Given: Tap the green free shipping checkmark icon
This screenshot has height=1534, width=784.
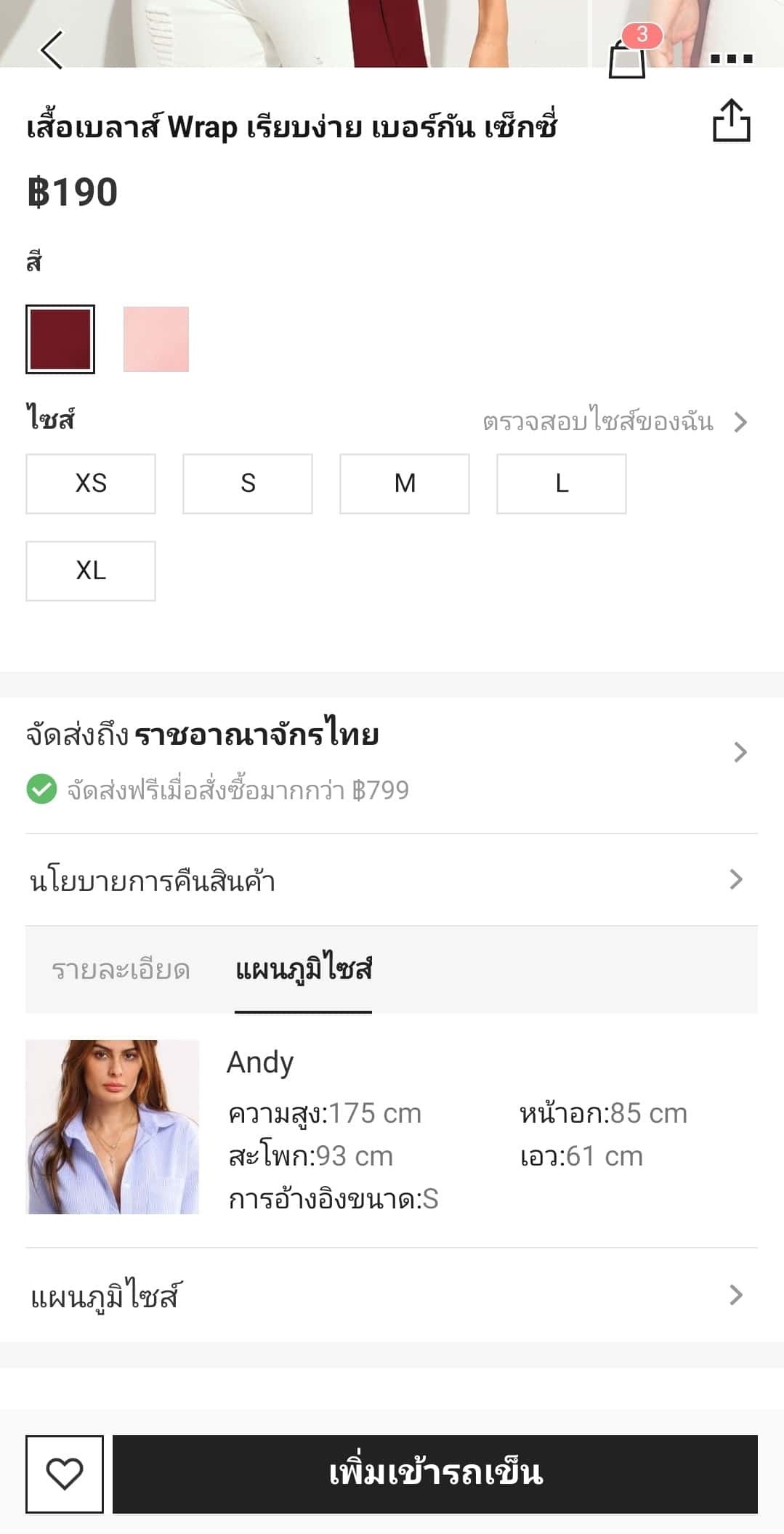Looking at the screenshot, I should click(x=41, y=789).
